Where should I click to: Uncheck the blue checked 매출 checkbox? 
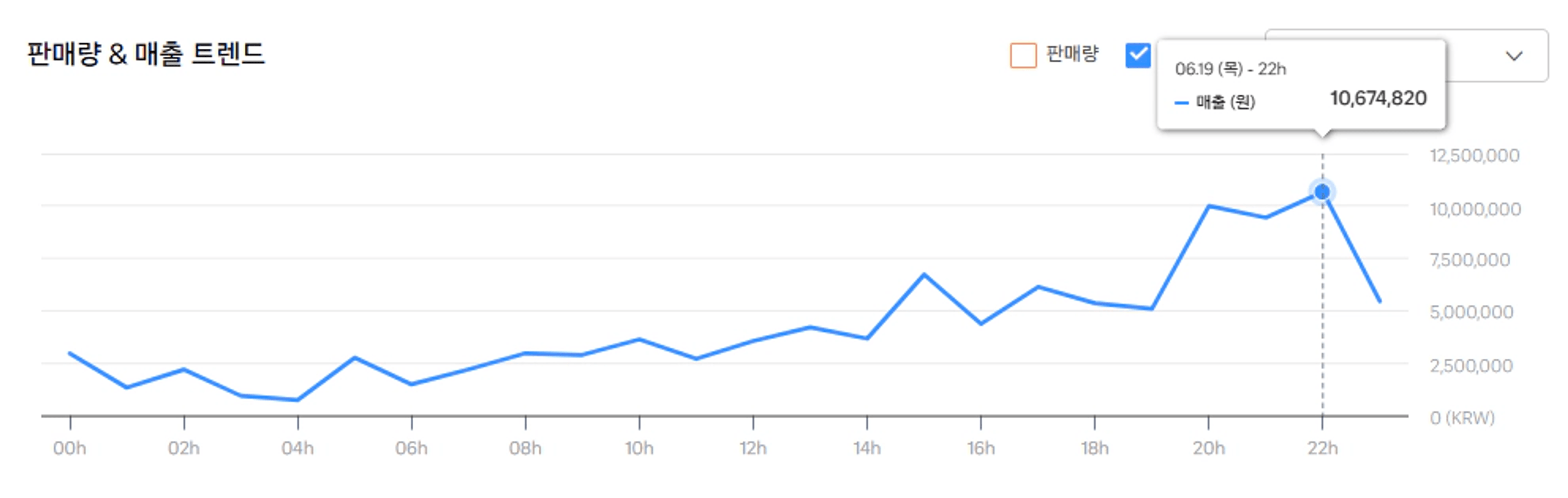coord(1137,56)
